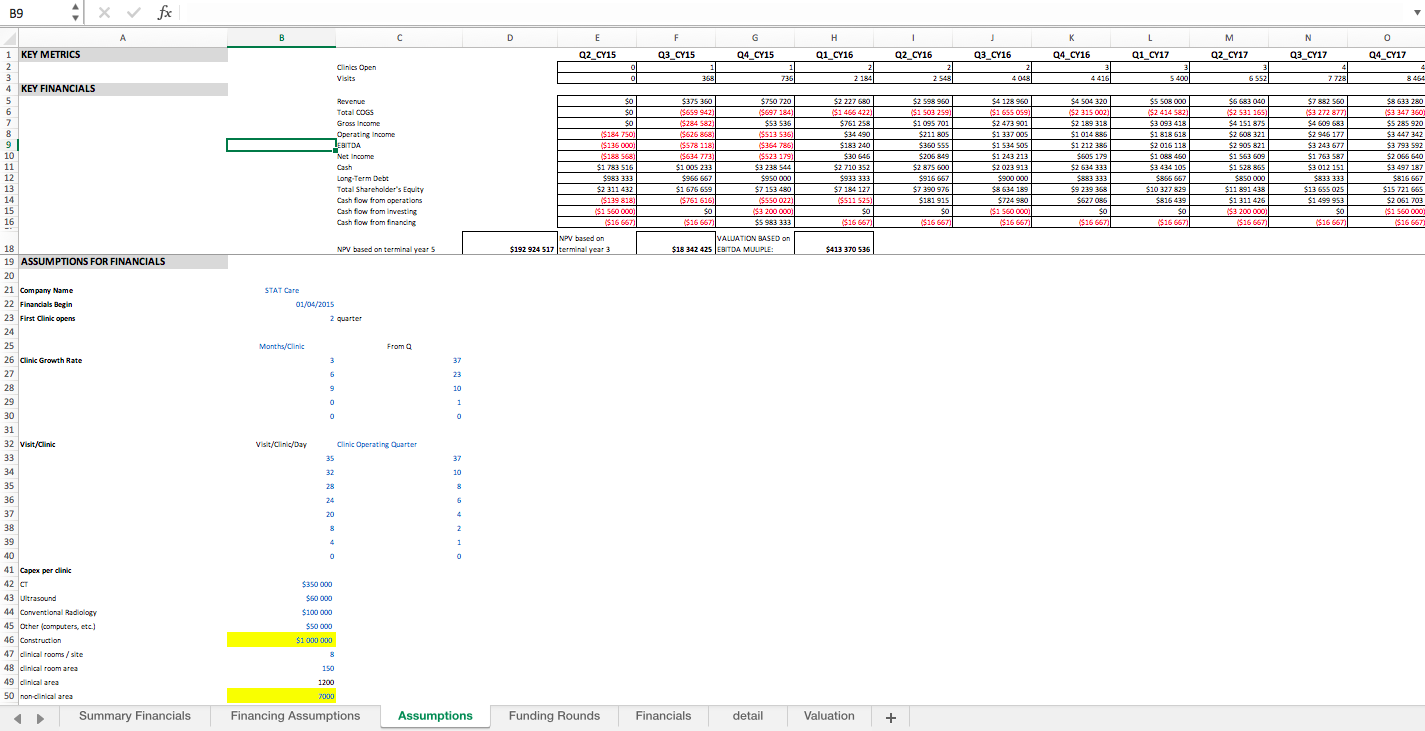This screenshot has width=1425, height=731.
Task: Select row 19 header
Action: 8,261
